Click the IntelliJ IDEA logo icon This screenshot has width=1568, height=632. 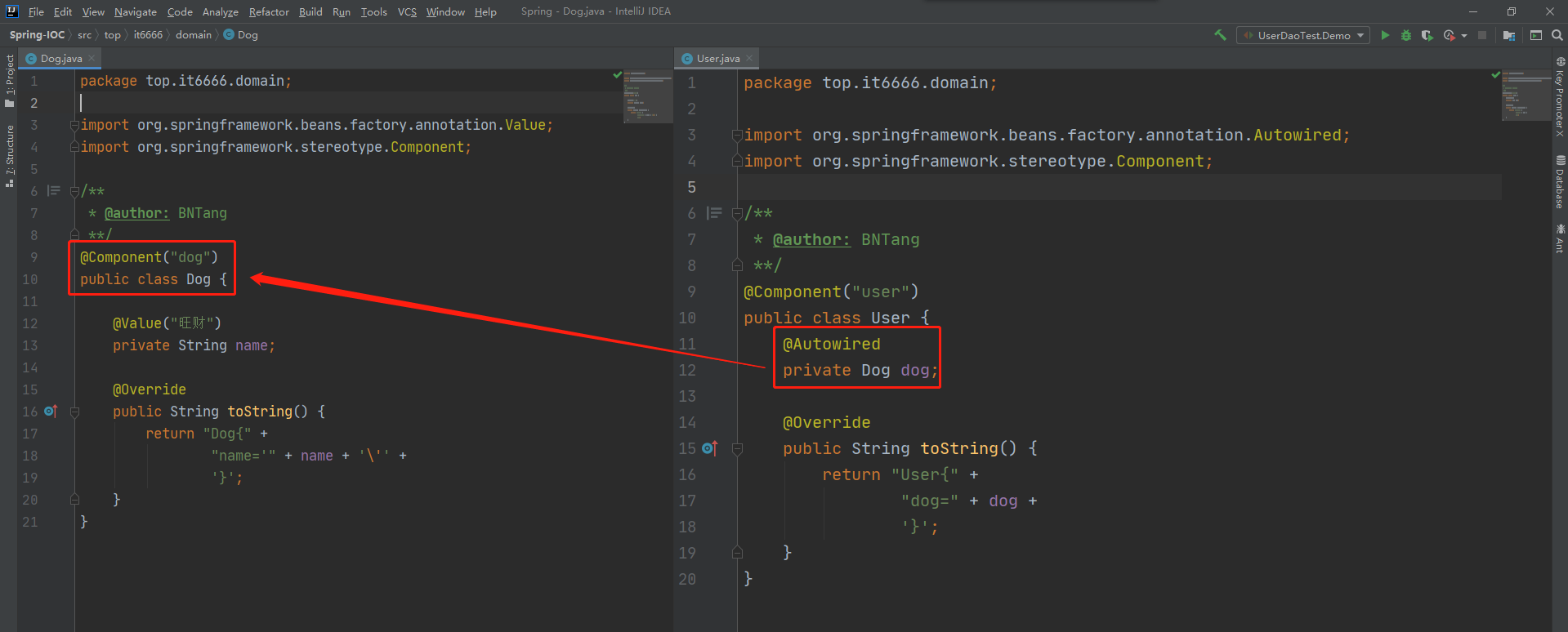pyautogui.click(x=11, y=11)
